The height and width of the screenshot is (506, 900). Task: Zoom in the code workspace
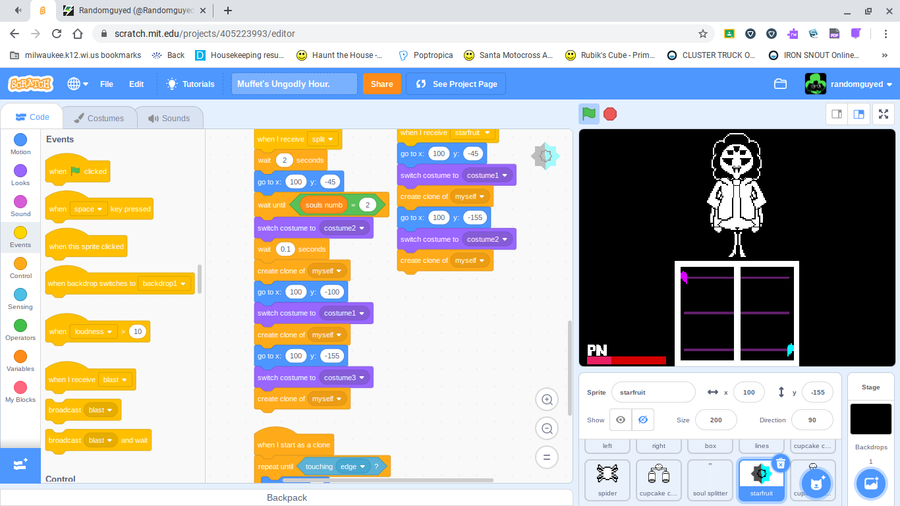pyautogui.click(x=546, y=399)
